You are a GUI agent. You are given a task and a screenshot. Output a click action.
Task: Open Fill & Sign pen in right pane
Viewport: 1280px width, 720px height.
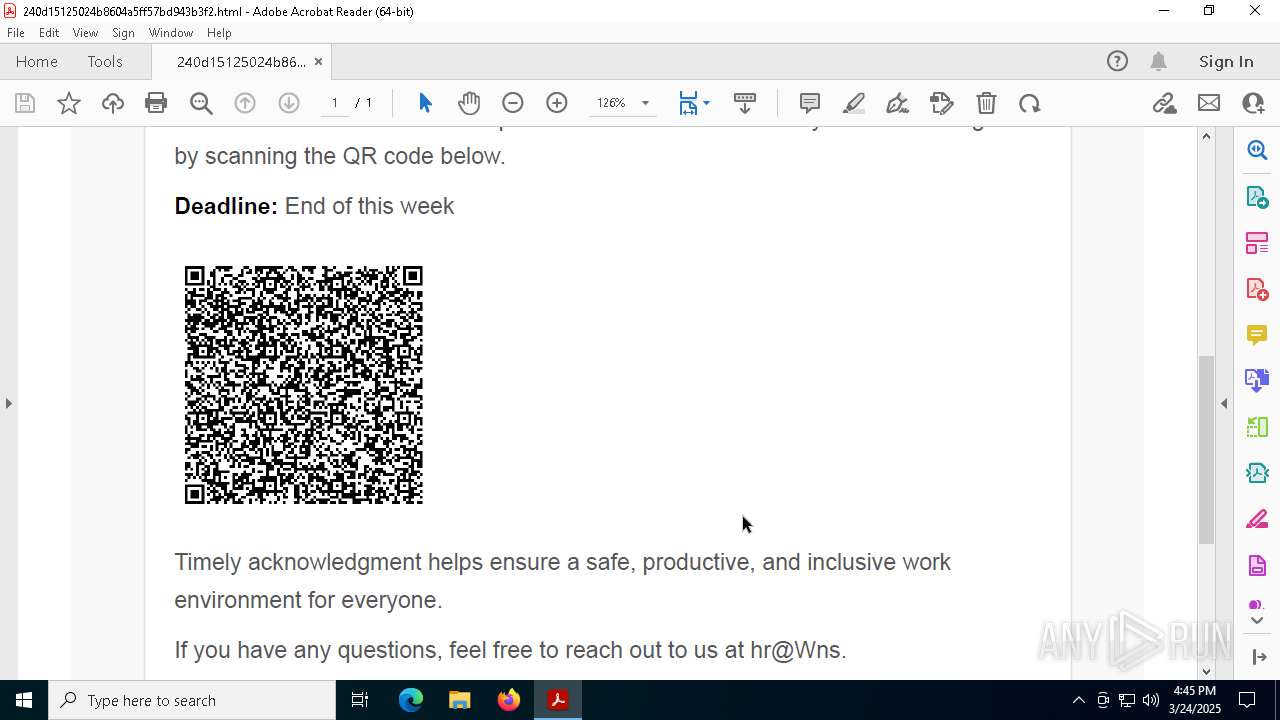pos(1257,519)
